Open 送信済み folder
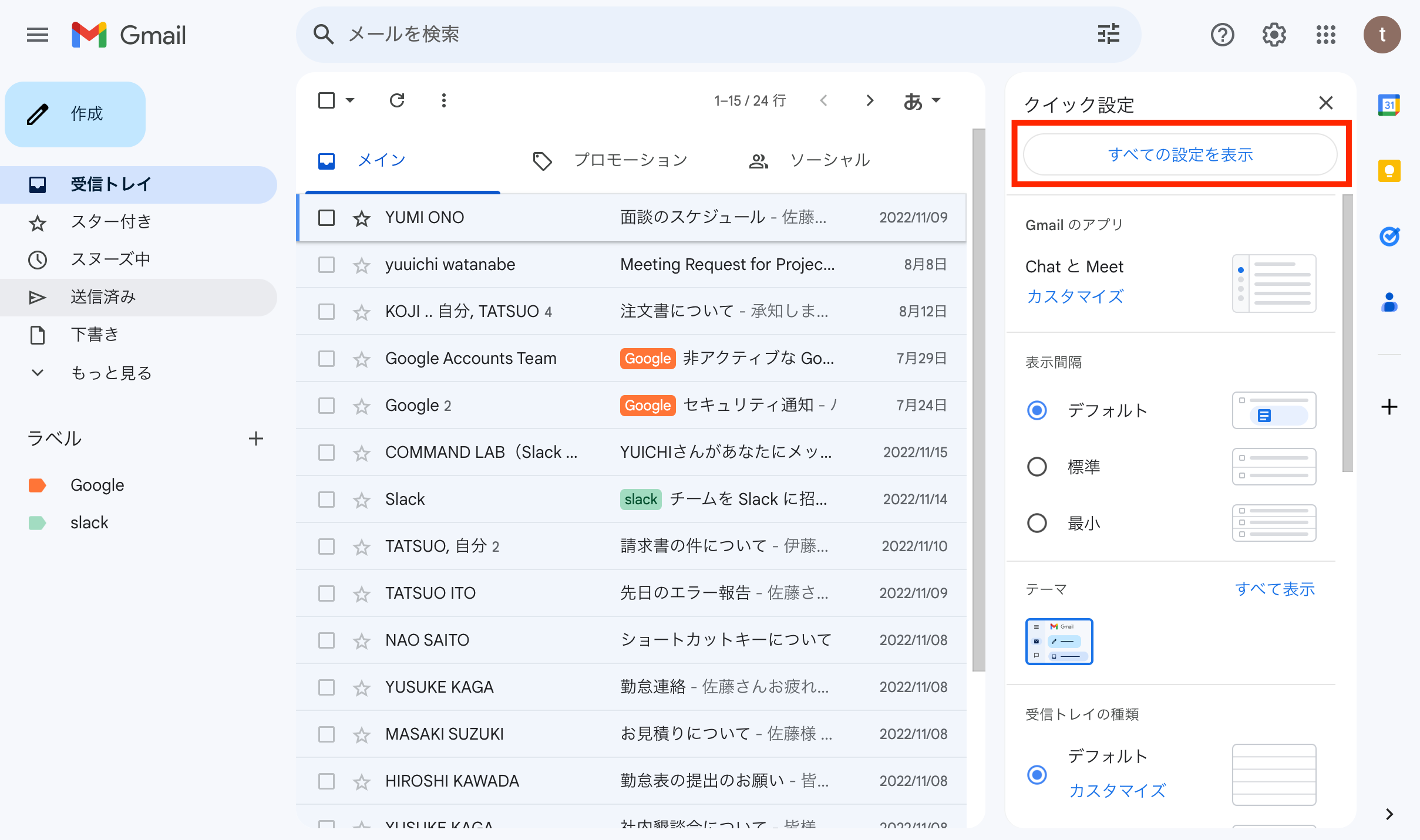Viewport: 1420px width, 840px height. coord(139,298)
